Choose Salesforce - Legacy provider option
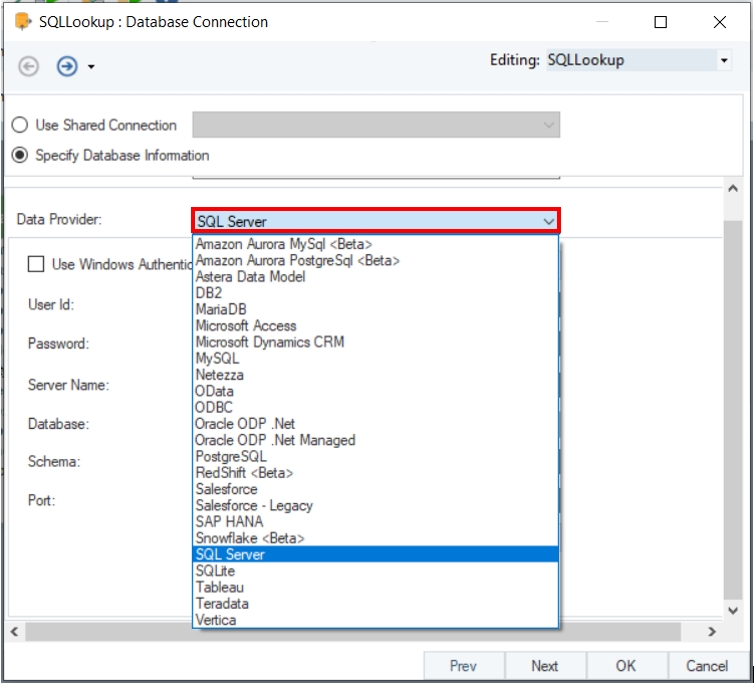Image resolution: width=754 pixels, height=687 pixels. click(376, 506)
